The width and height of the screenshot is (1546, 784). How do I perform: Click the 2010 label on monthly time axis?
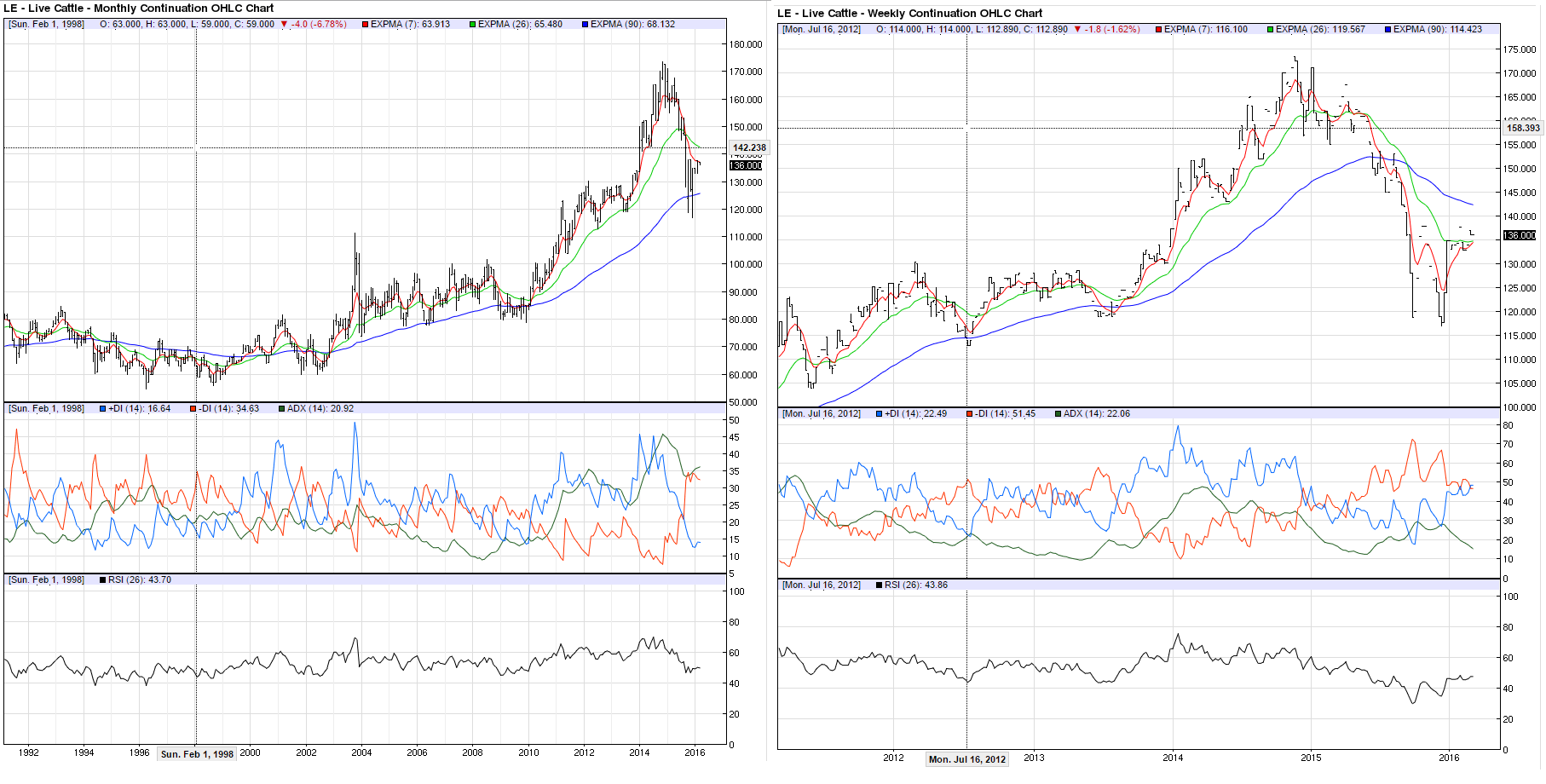[x=528, y=753]
